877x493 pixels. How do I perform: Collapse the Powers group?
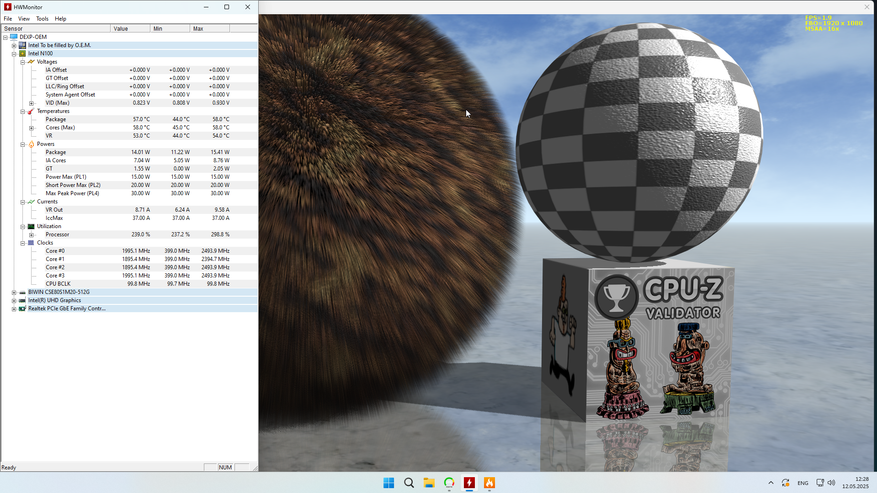(23, 144)
